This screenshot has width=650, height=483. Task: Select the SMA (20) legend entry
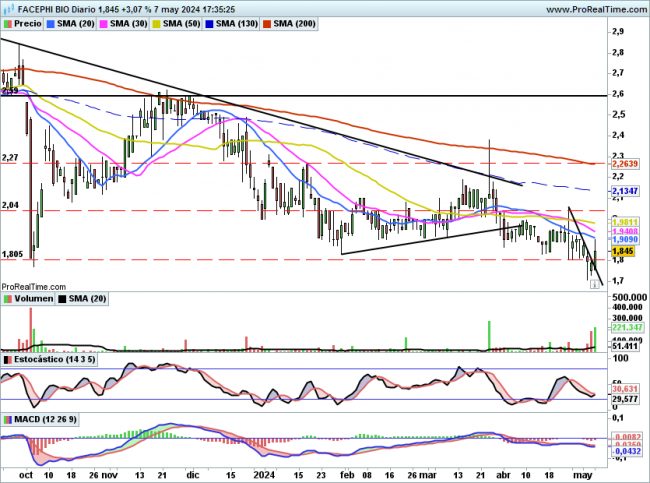76,22
